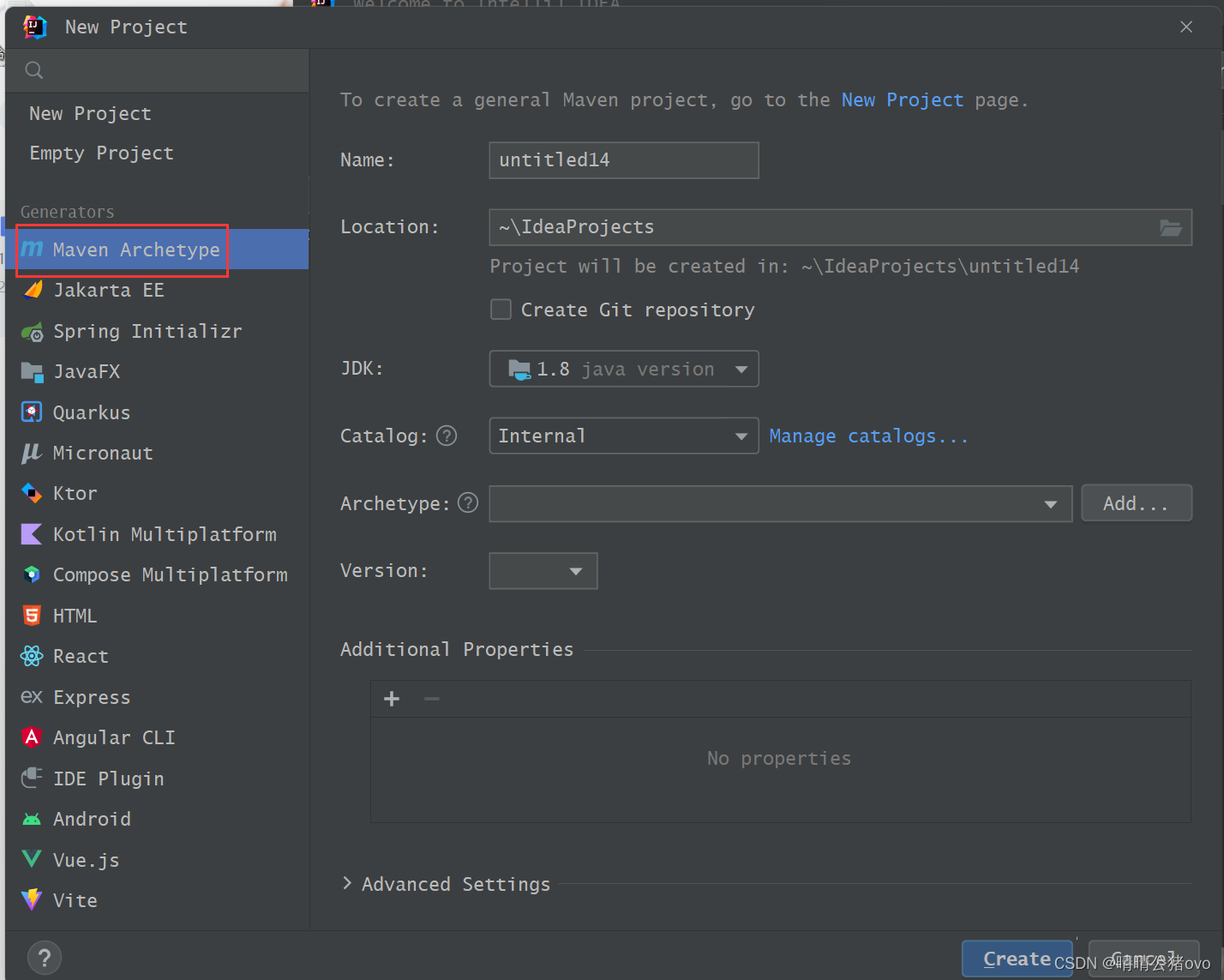Click the Angular CLI icon

click(32, 737)
